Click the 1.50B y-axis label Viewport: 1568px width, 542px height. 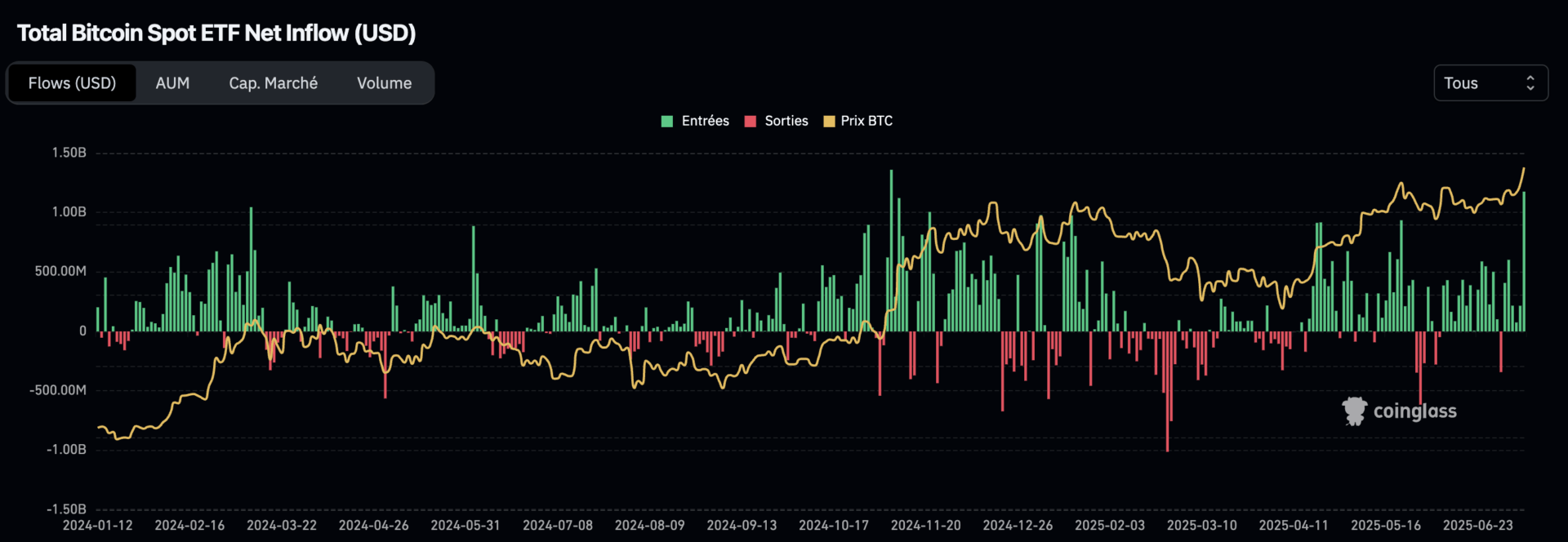pyautogui.click(x=69, y=153)
